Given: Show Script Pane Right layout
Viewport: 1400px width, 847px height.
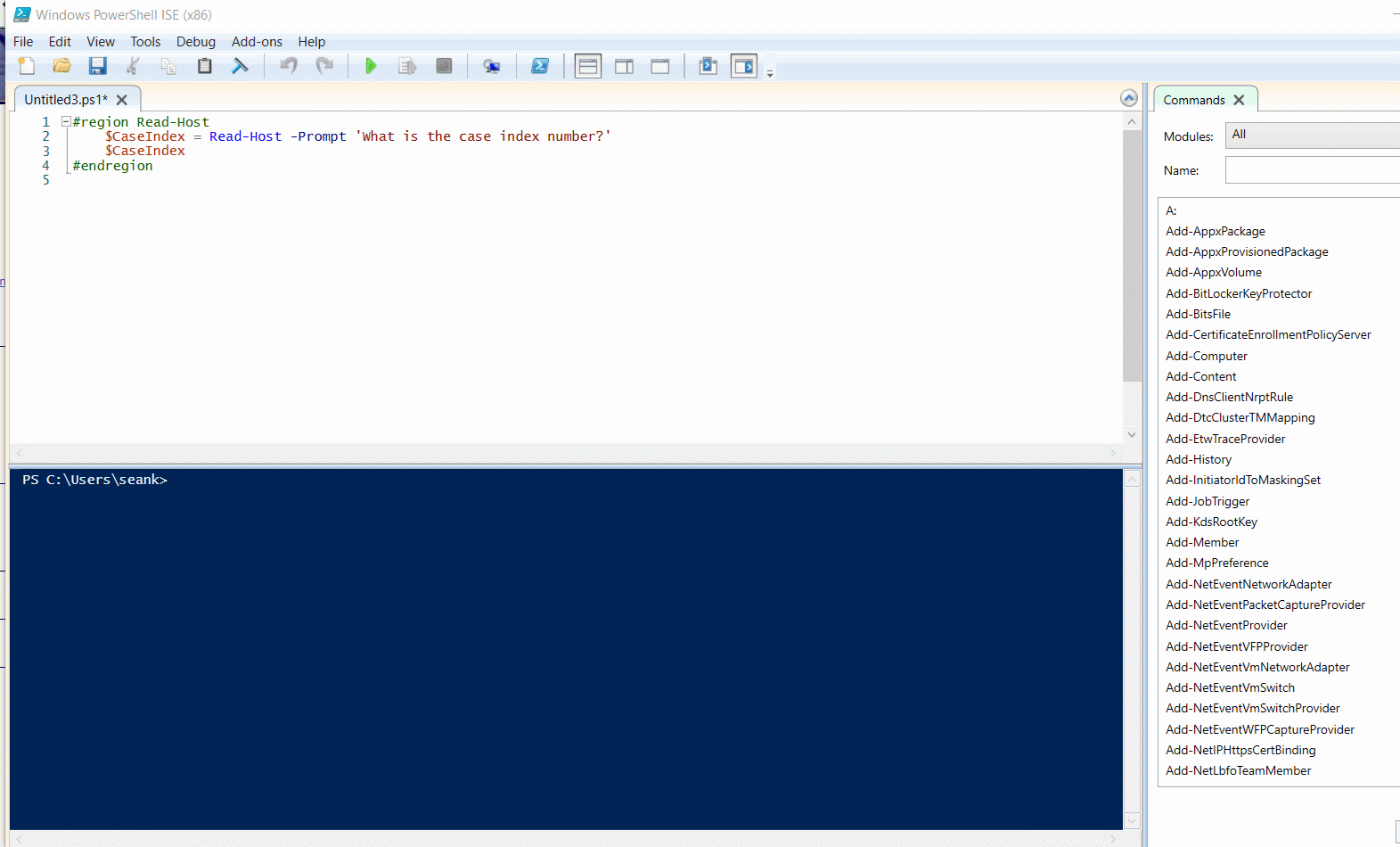Looking at the screenshot, I should (624, 66).
